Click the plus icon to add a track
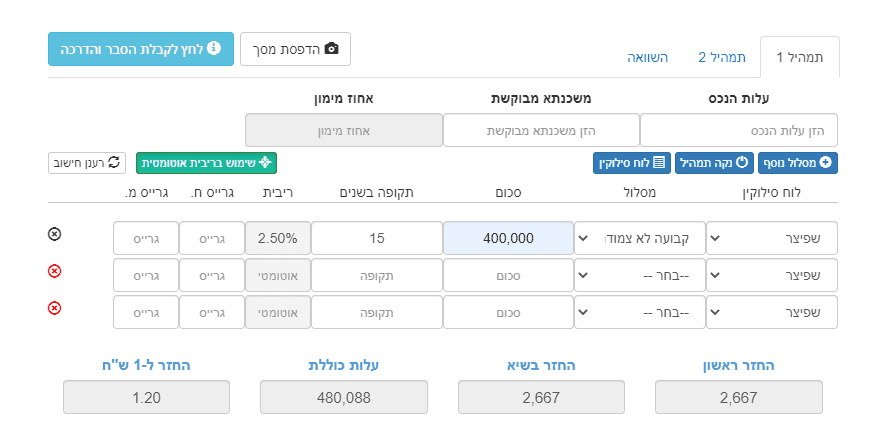The image size is (871, 430). (x=826, y=162)
